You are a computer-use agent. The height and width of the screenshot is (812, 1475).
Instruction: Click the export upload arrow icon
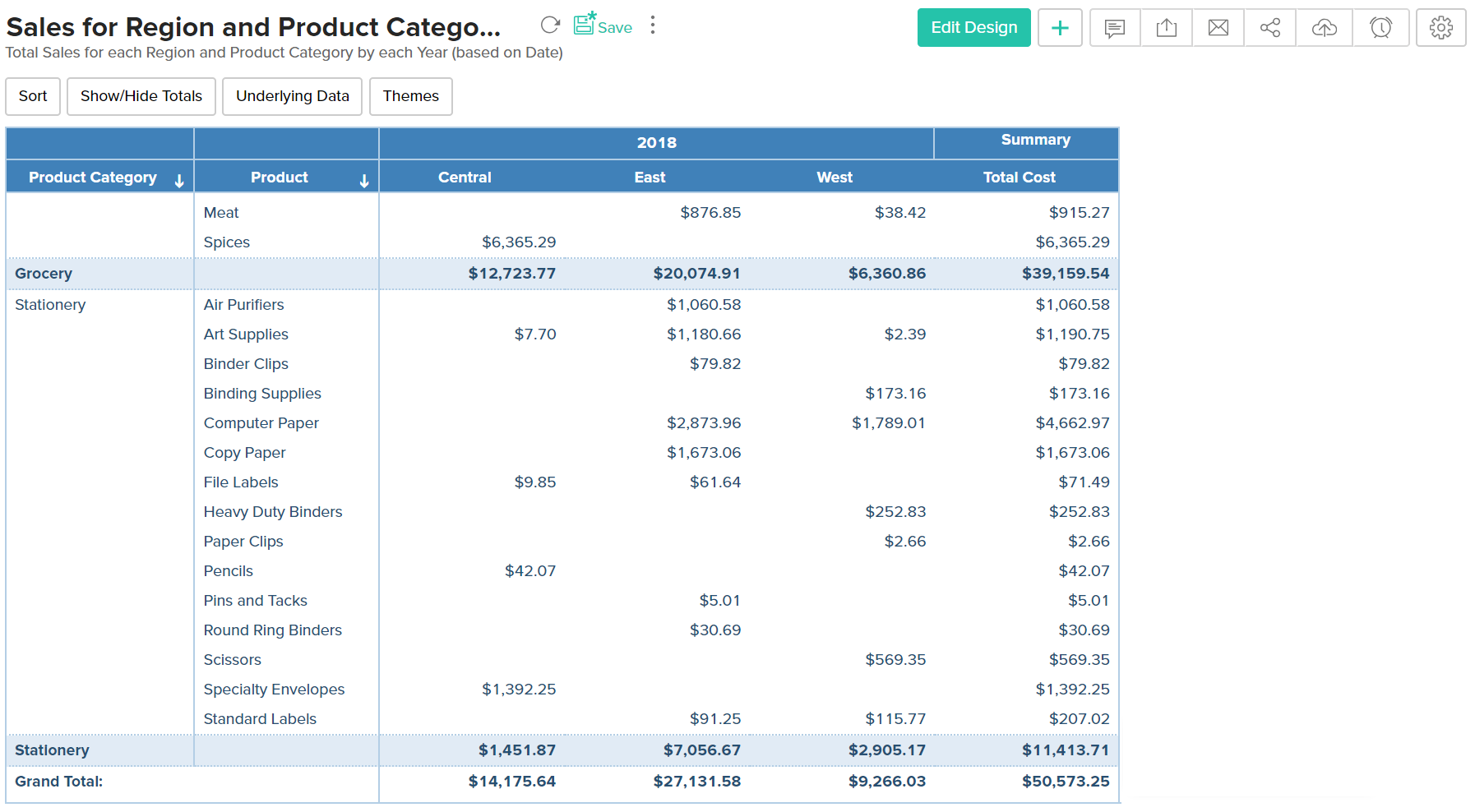coord(1166,28)
